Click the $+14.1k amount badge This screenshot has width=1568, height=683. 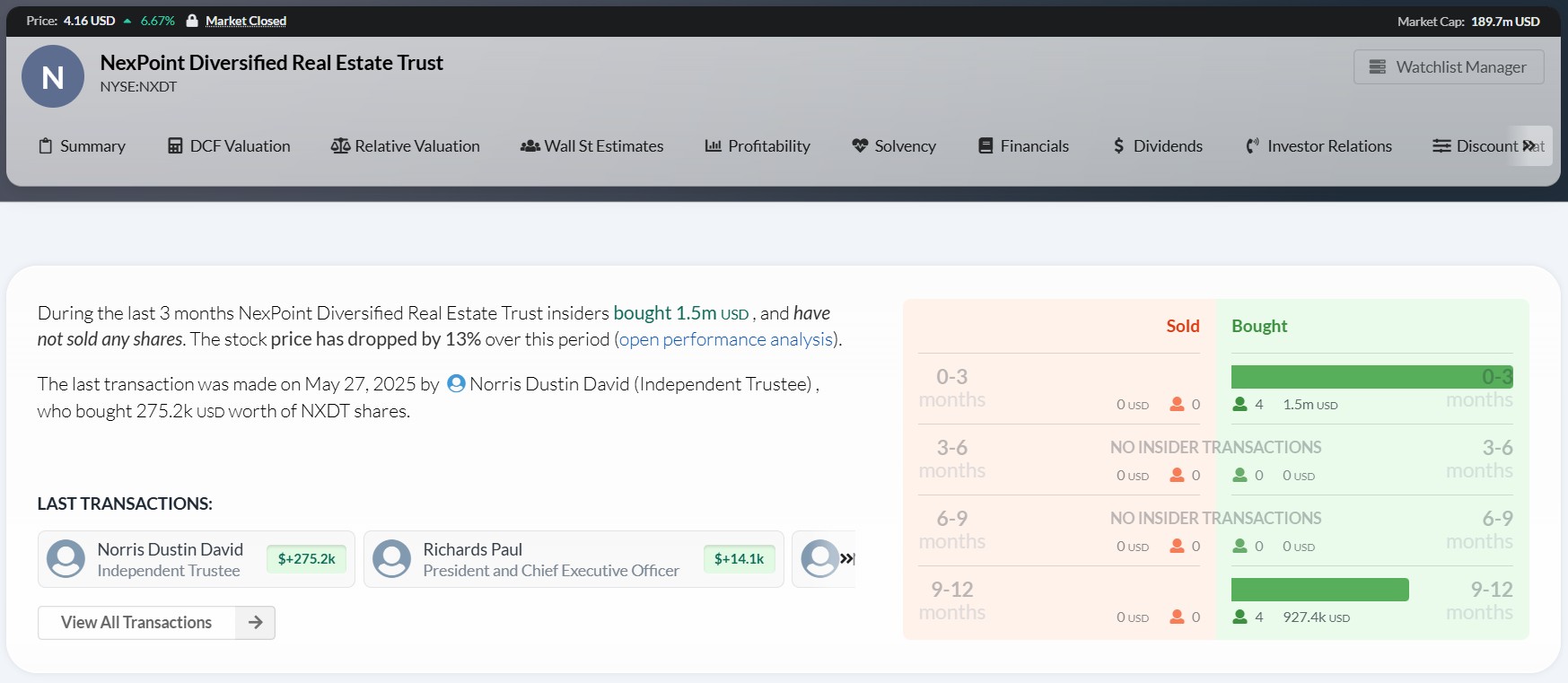point(739,559)
